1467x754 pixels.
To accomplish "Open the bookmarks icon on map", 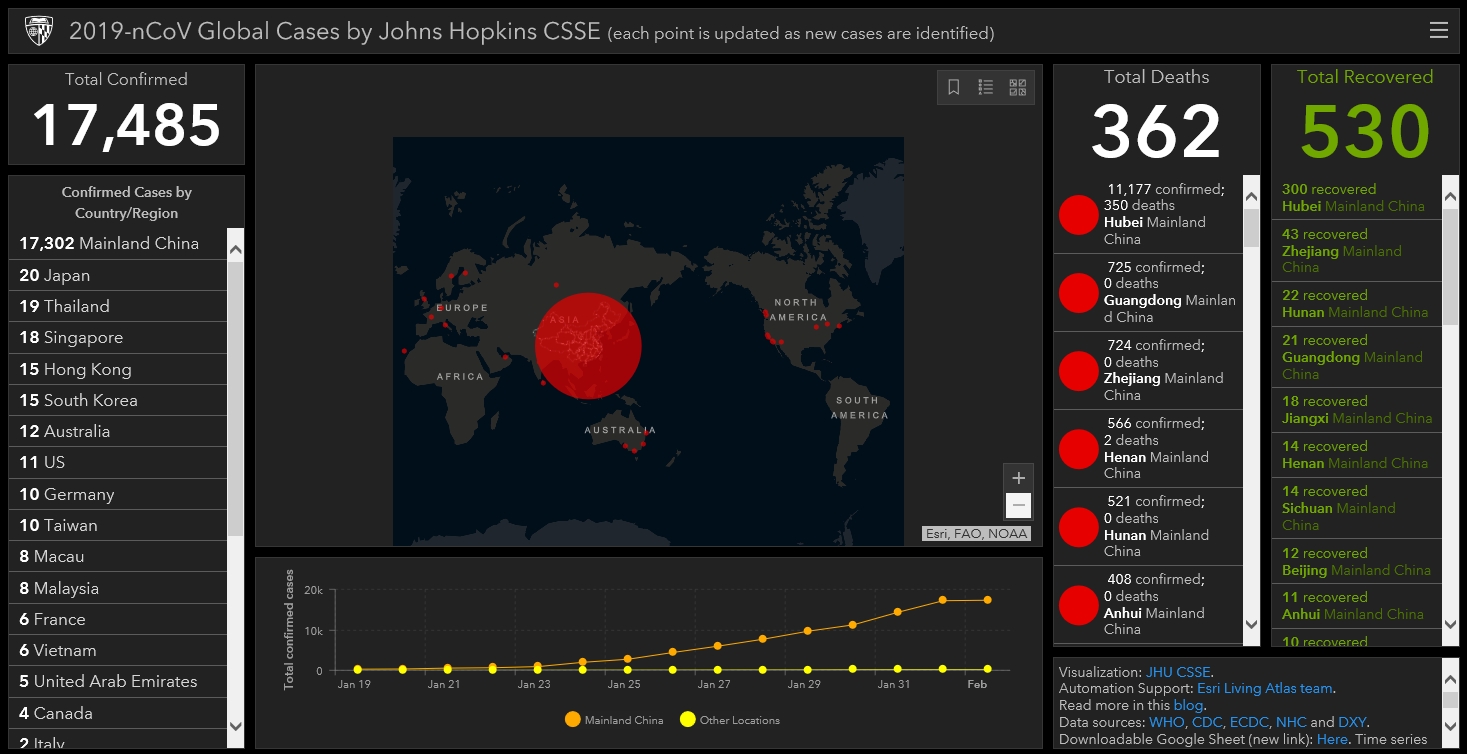I will coord(954,88).
